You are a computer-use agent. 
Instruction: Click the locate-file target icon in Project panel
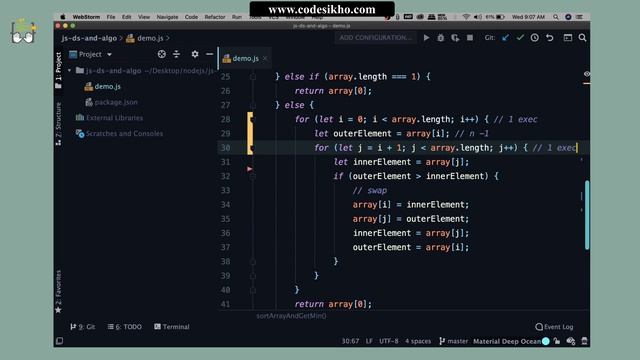[162, 54]
